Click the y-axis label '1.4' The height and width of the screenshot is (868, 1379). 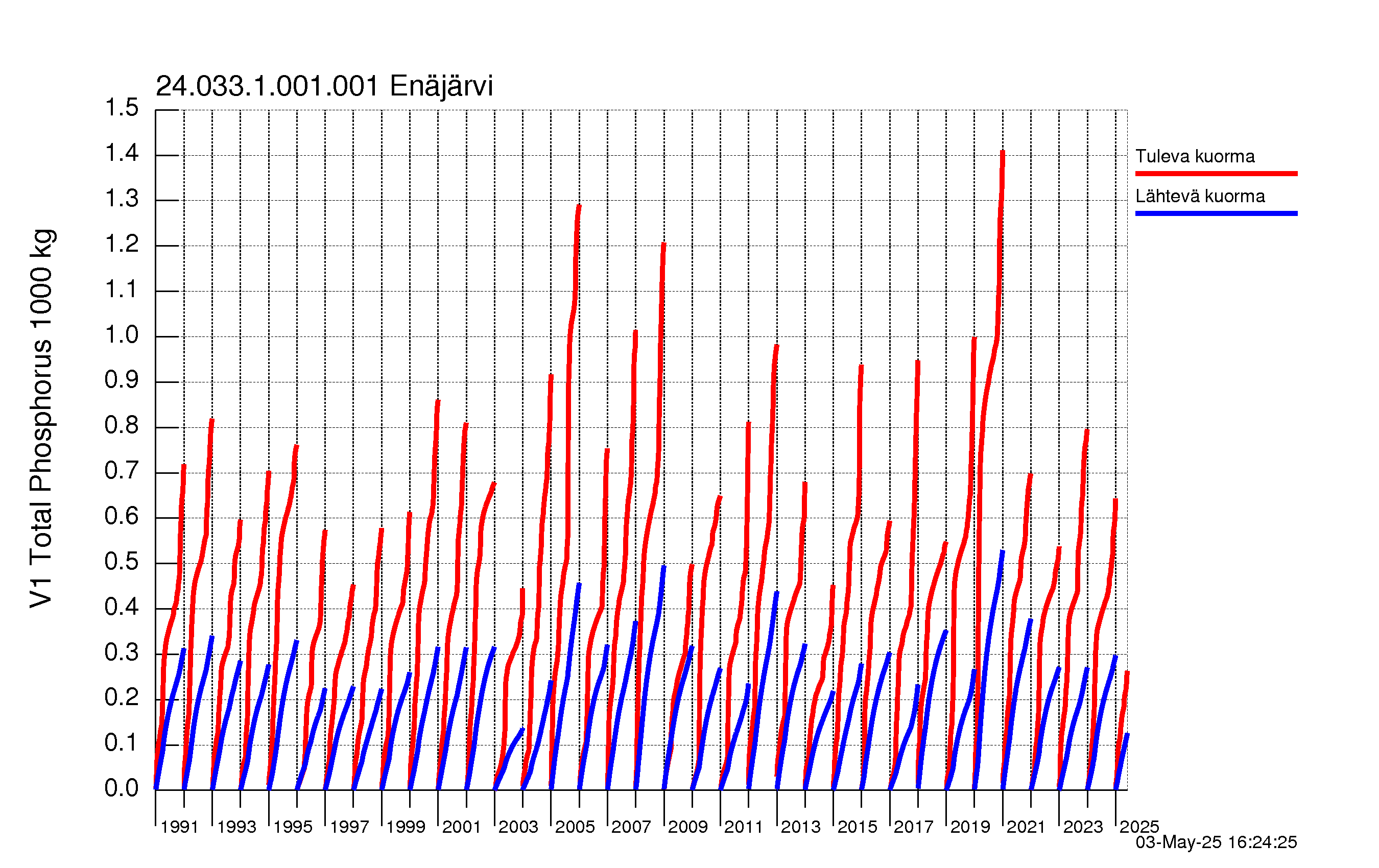point(122,153)
